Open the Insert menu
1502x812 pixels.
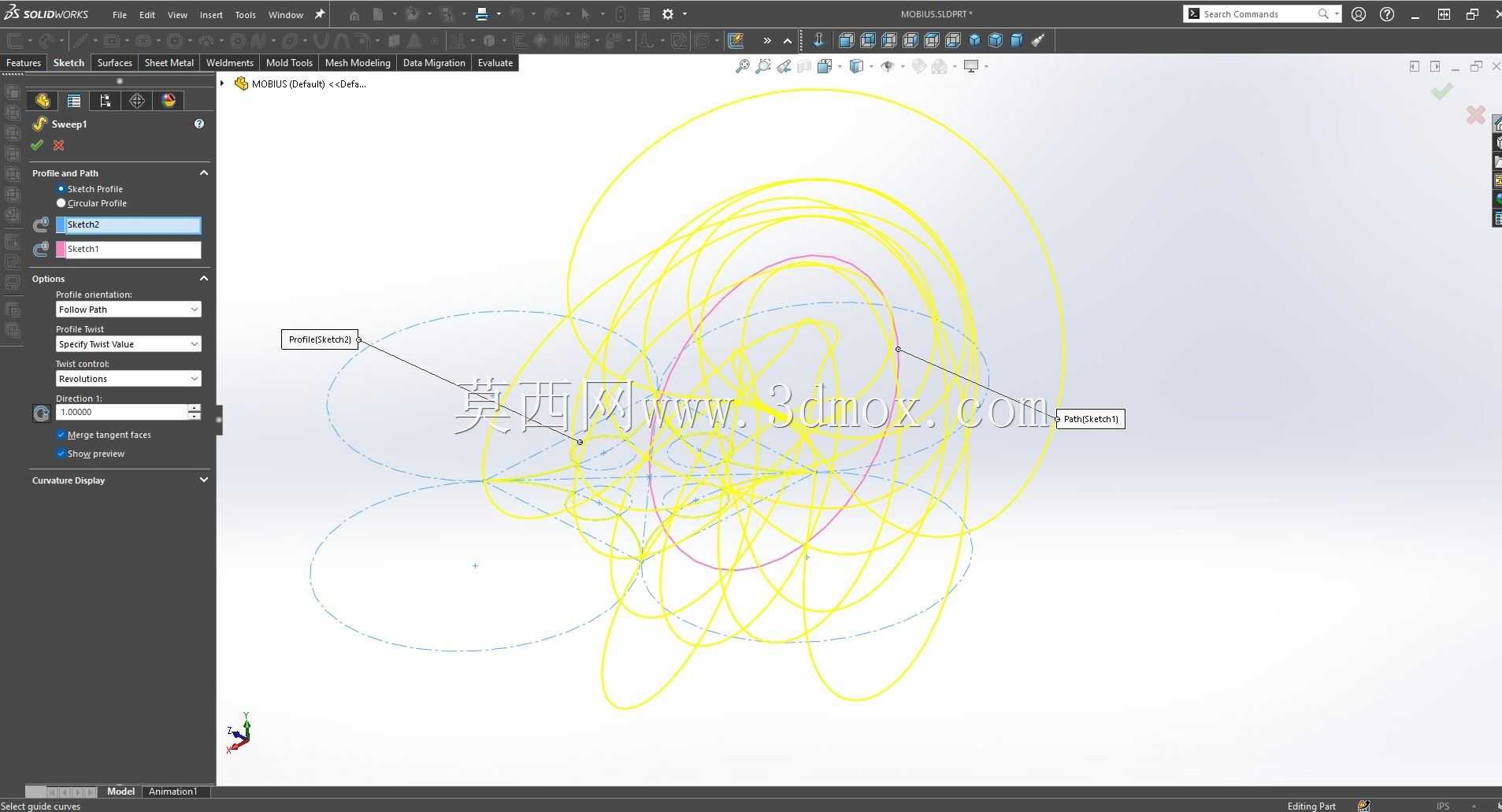(211, 14)
